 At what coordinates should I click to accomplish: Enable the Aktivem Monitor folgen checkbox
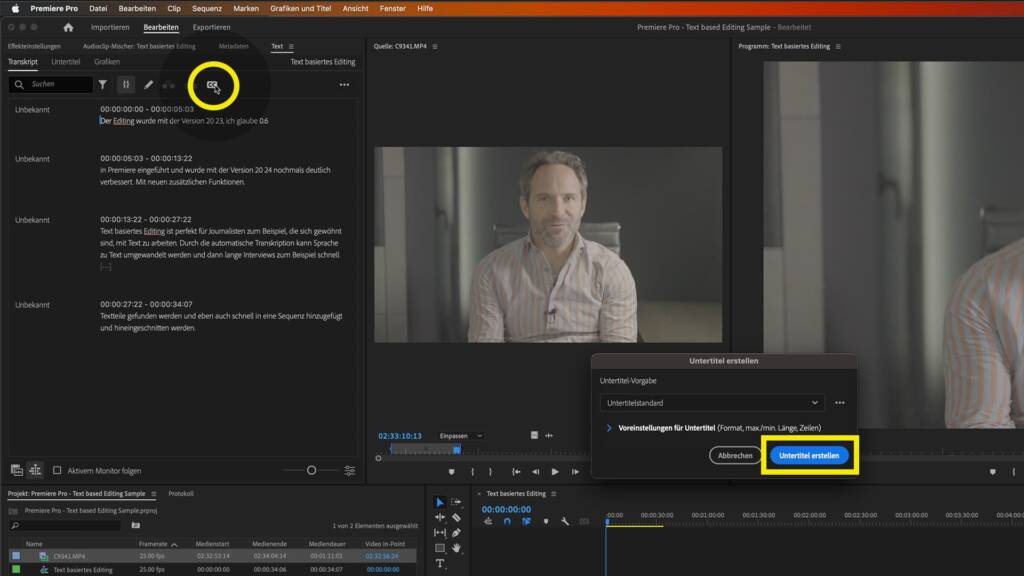coord(57,470)
